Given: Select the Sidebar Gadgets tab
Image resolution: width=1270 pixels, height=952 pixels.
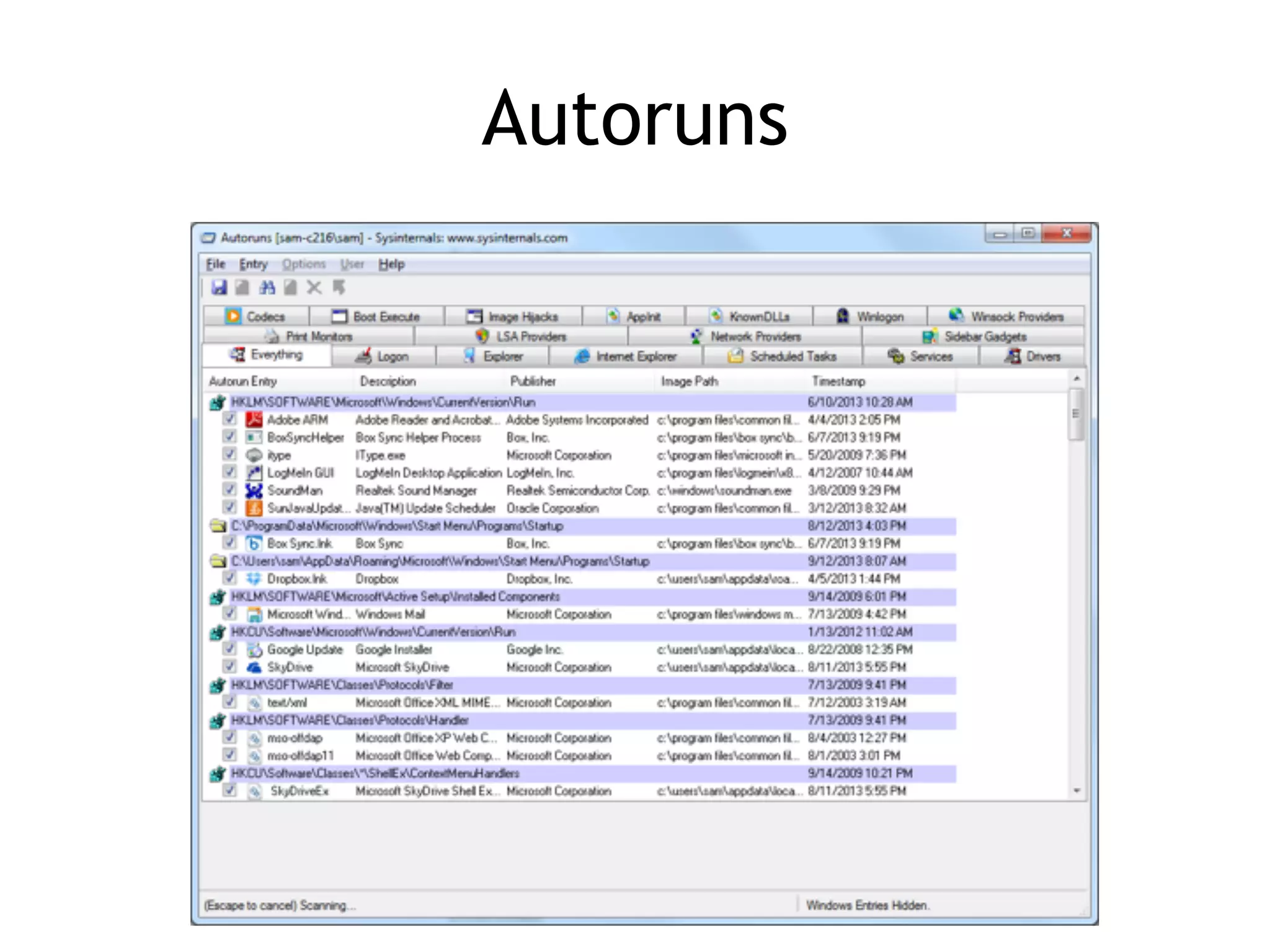Looking at the screenshot, I should point(974,337).
